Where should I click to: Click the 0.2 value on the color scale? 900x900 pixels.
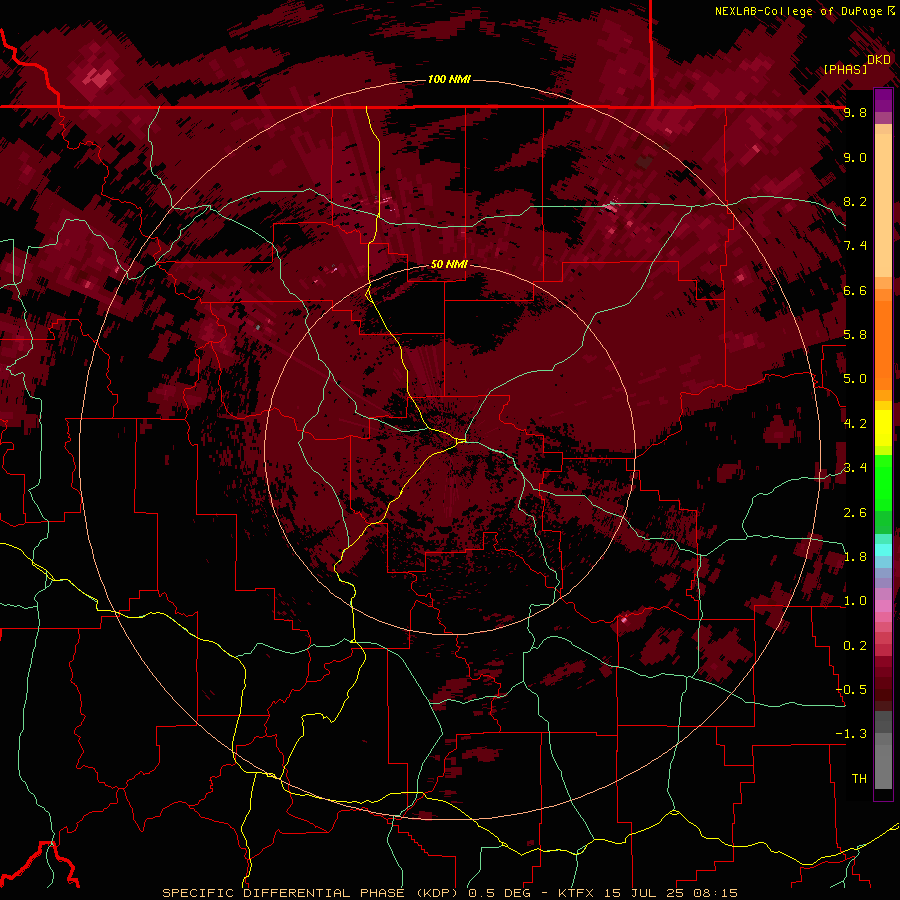pyautogui.click(x=855, y=645)
